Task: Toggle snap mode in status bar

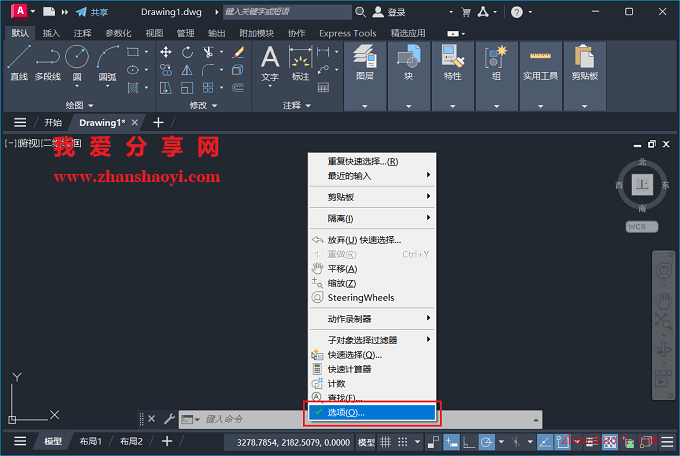Action: 403,442
